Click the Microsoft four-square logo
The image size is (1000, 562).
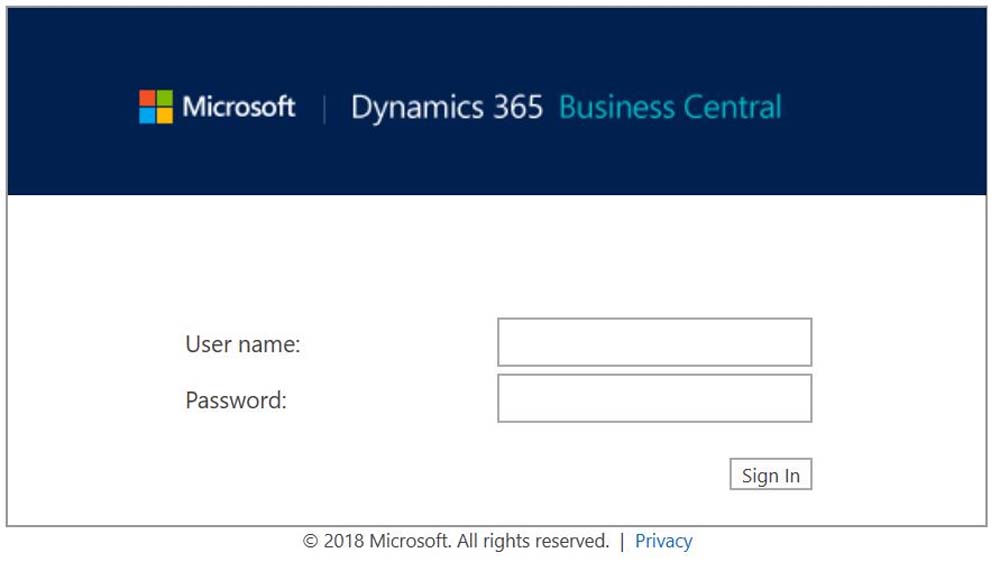coord(156,107)
